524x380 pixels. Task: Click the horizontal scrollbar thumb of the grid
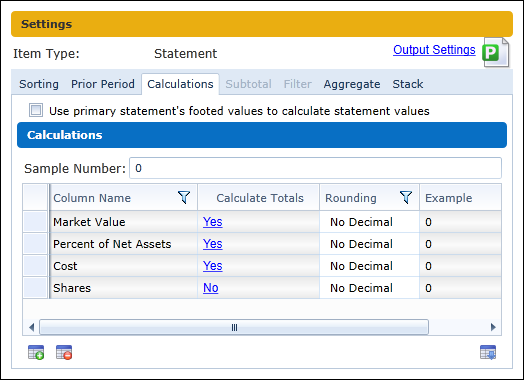click(x=234, y=327)
